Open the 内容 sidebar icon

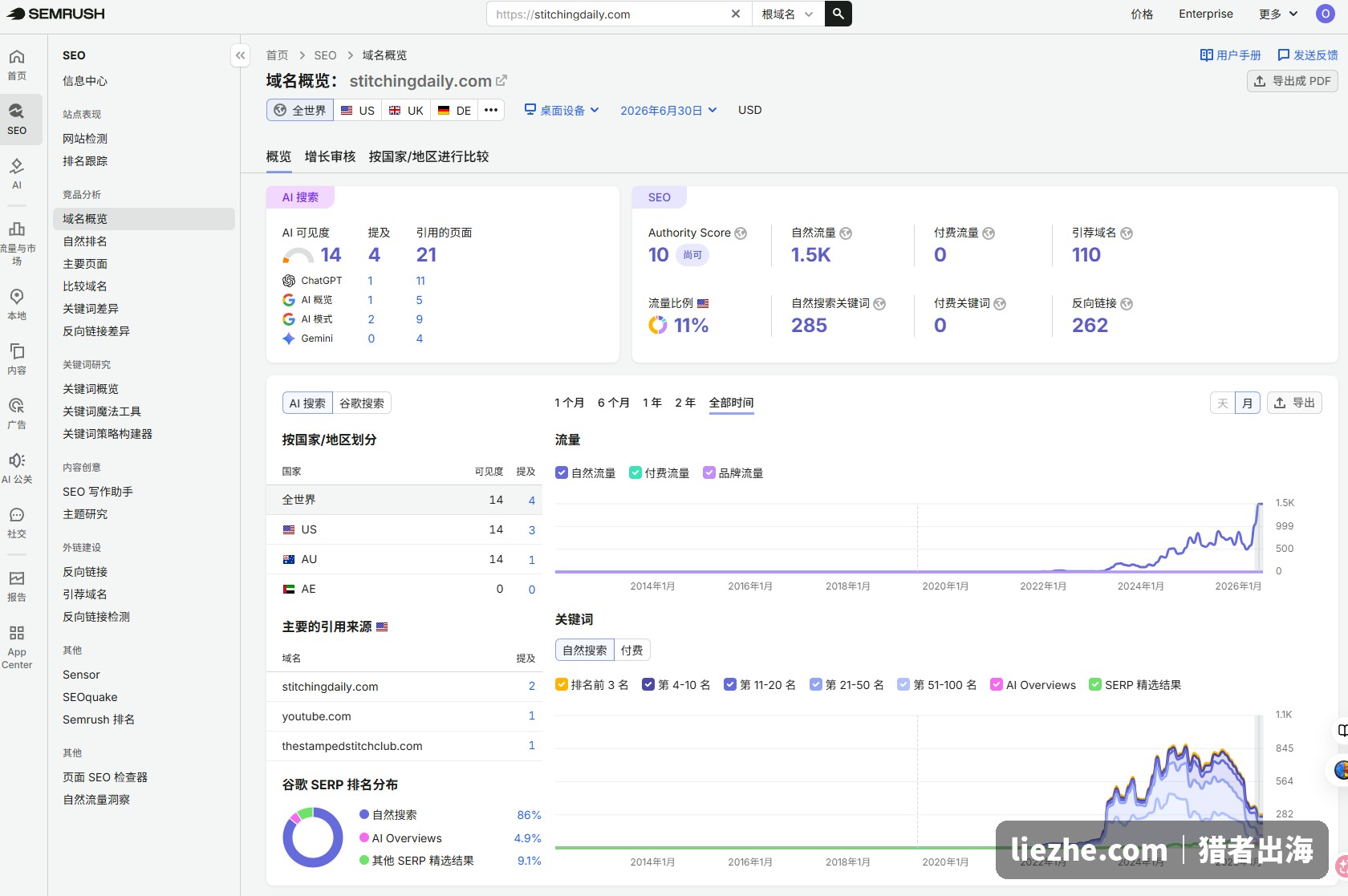17,359
